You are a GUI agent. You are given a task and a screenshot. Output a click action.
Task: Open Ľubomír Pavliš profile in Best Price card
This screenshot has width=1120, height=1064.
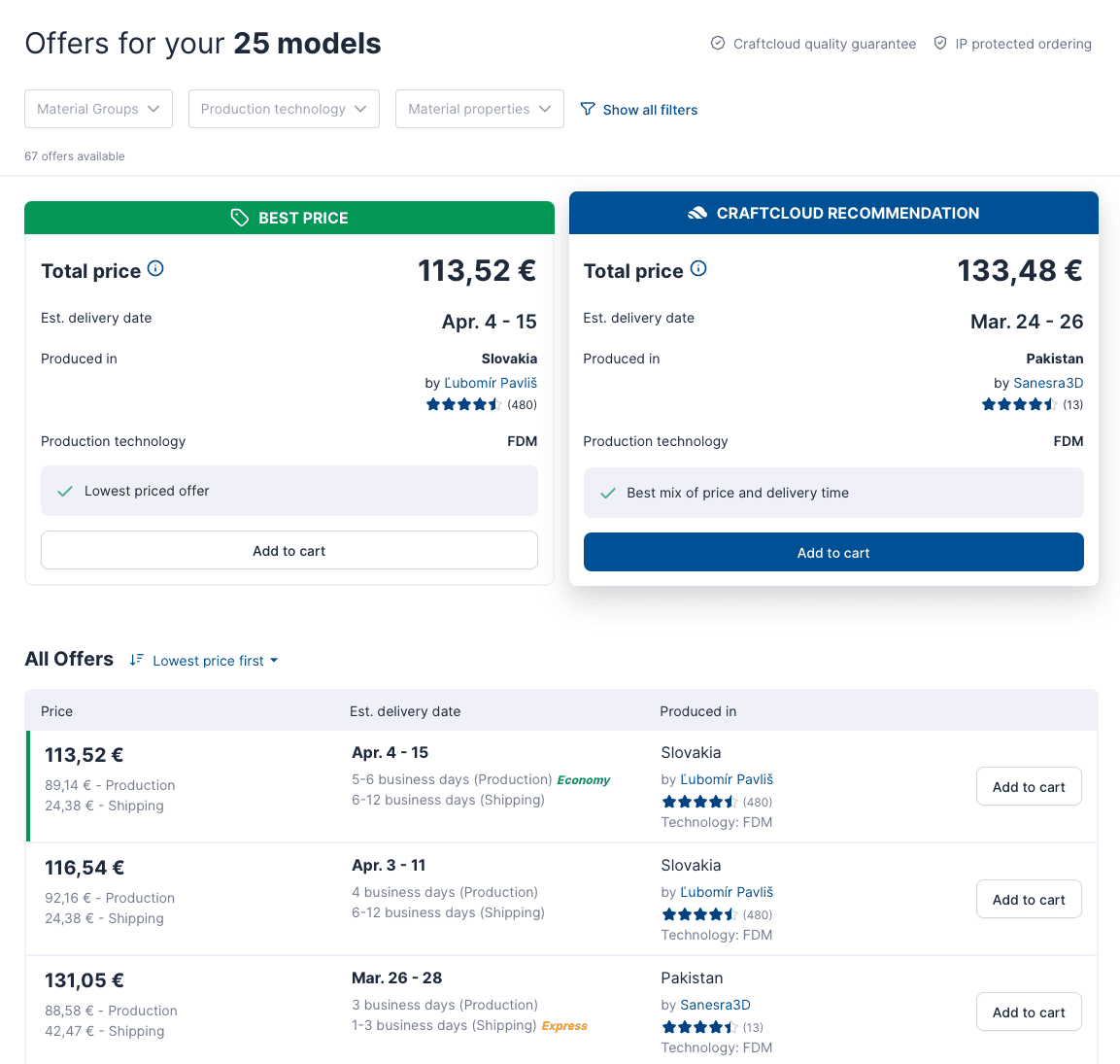(491, 383)
